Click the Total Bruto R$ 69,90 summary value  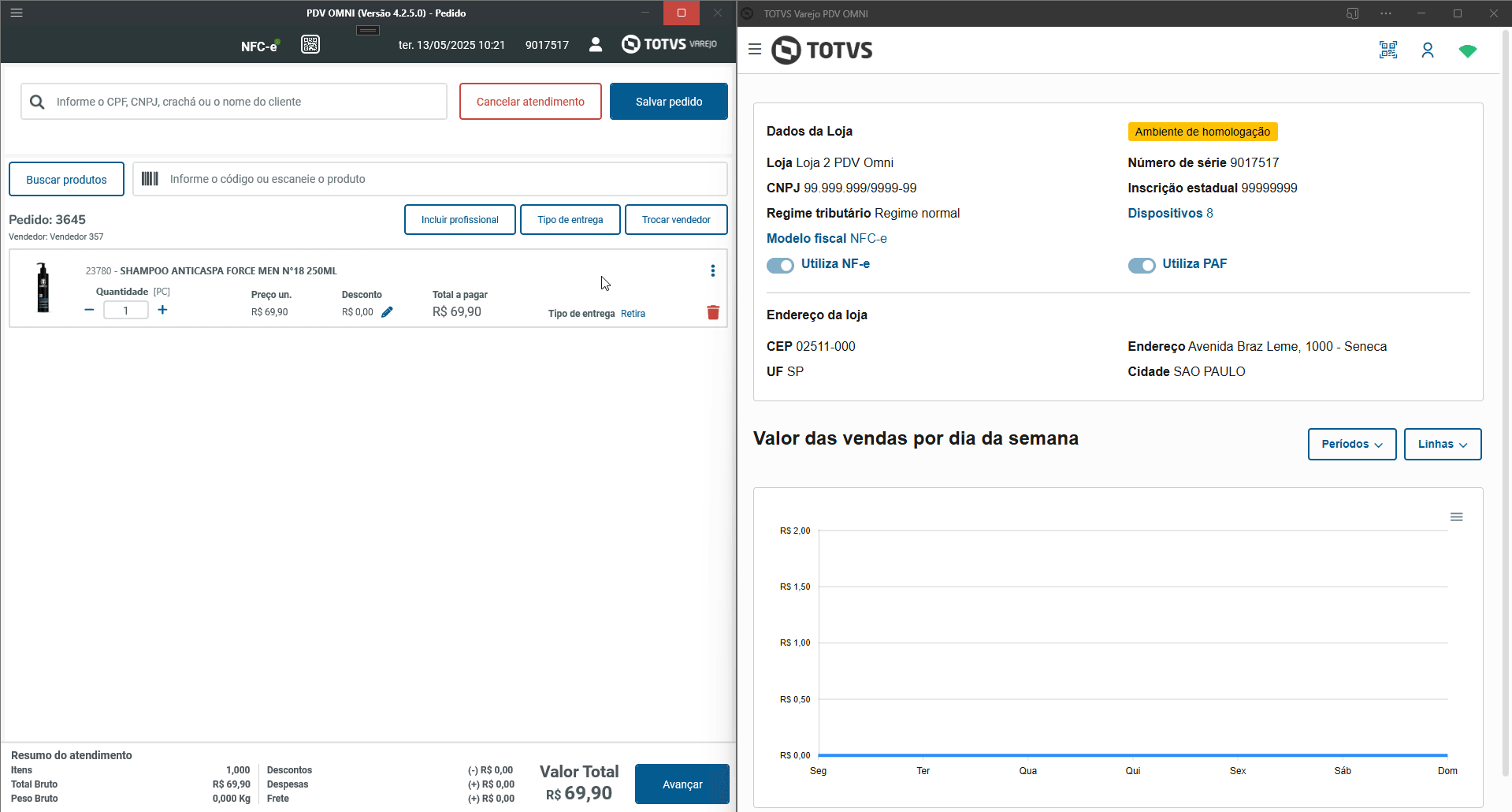[232, 784]
